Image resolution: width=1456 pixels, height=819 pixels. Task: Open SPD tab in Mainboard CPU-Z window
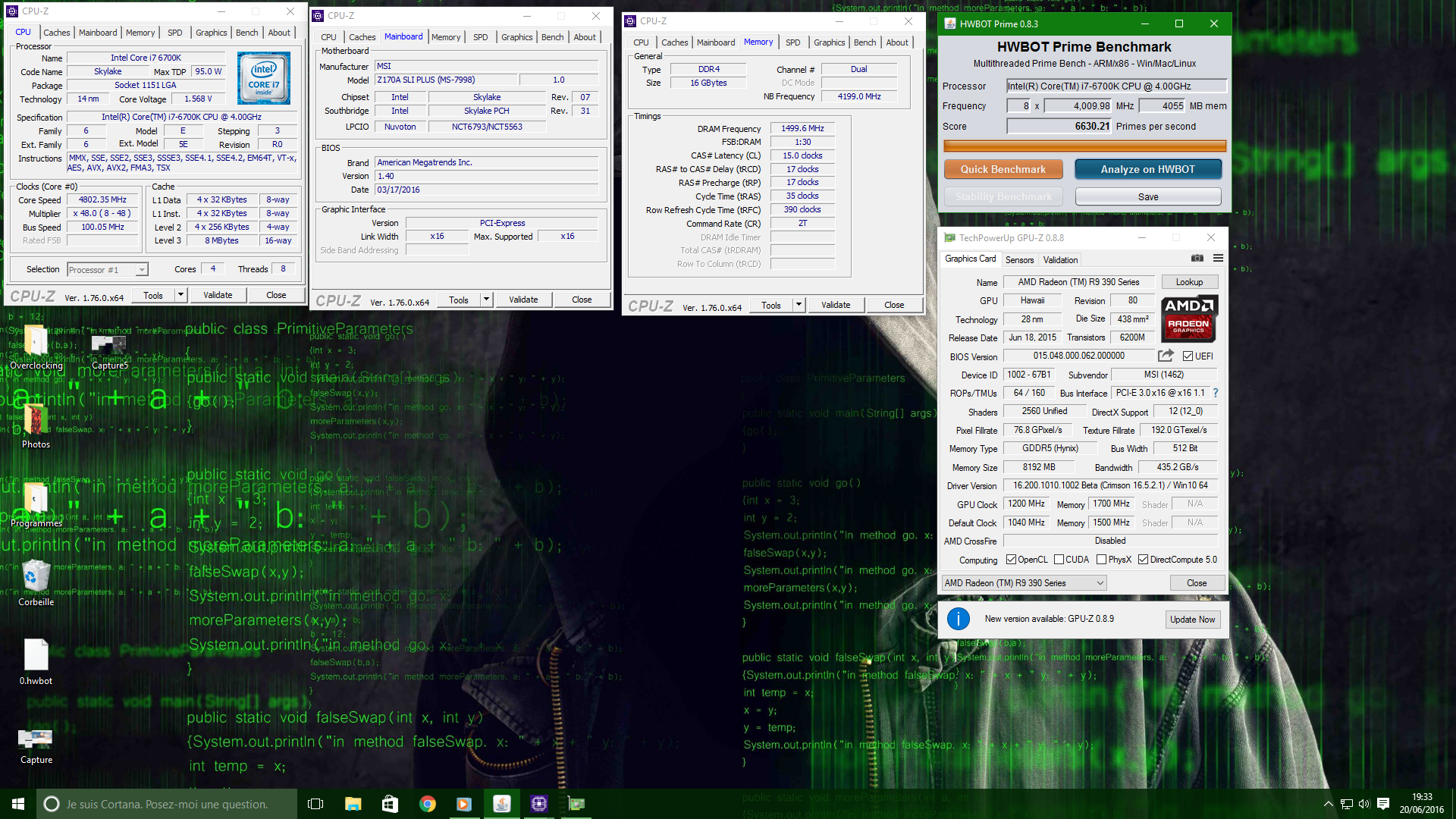[x=481, y=37]
